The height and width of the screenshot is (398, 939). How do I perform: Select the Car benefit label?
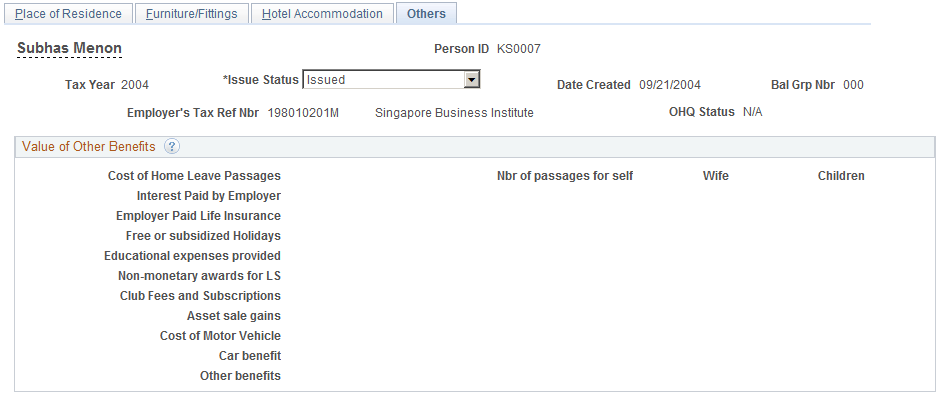[250, 356]
